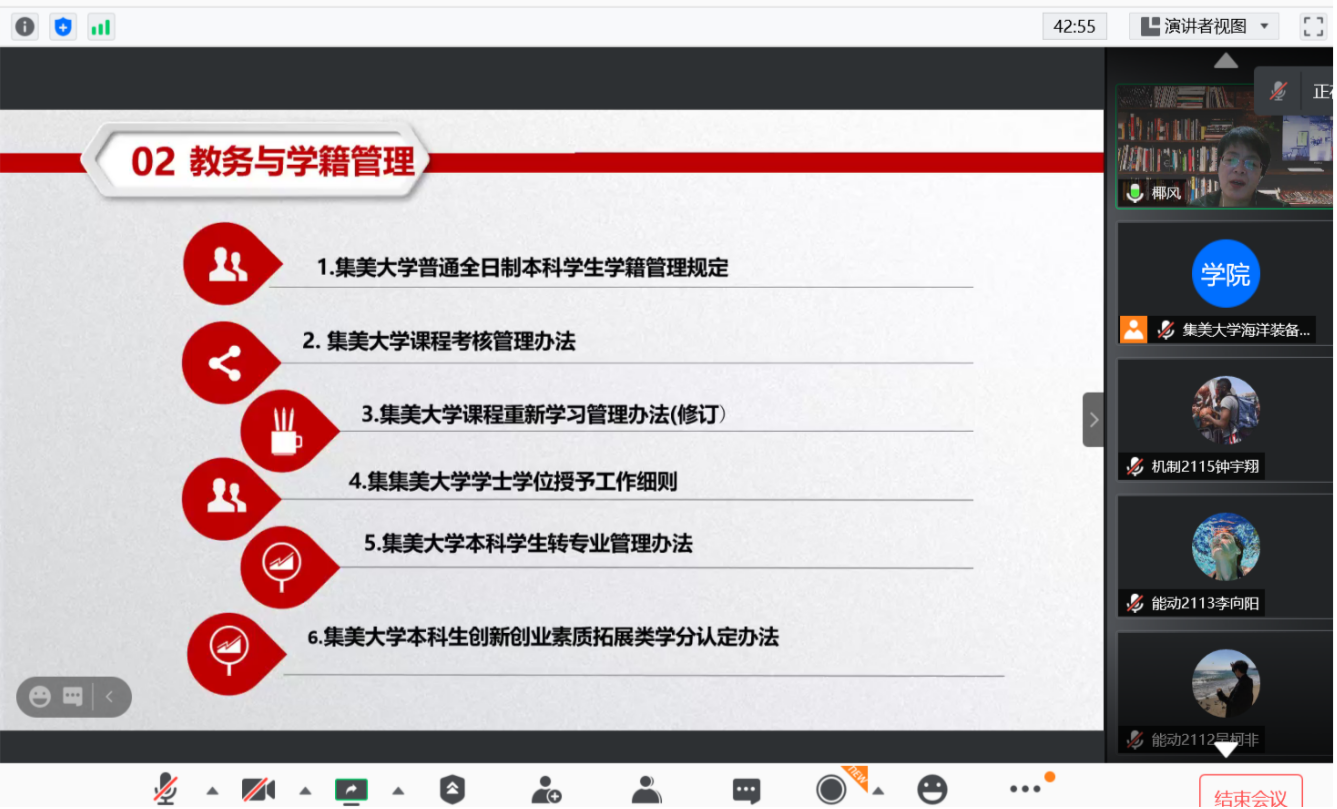Select the 椰风 speaker video thumbnail
Image resolution: width=1337 pixels, height=809 pixels.
(x=1224, y=146)
